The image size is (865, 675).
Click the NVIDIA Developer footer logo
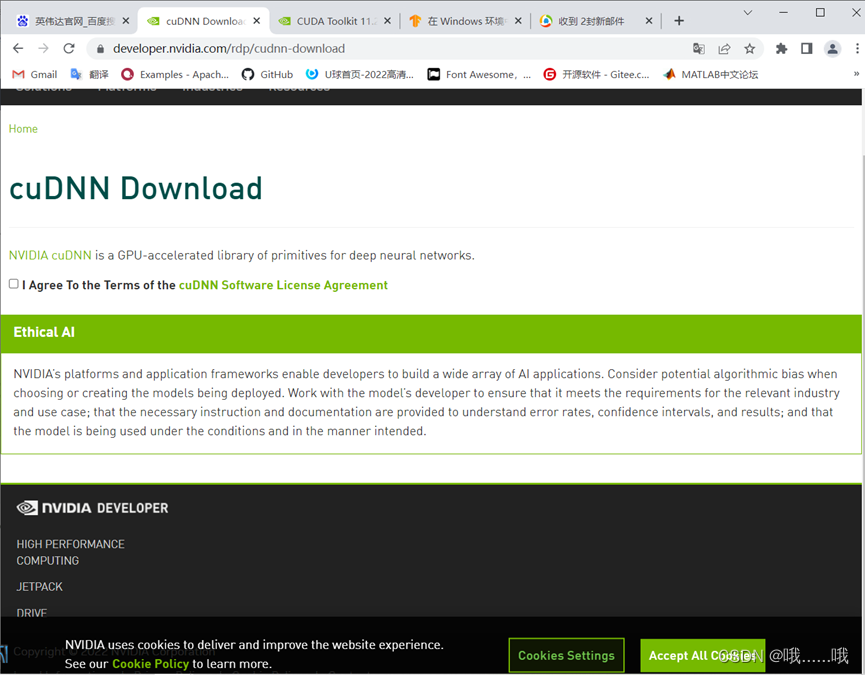point(92,508)
